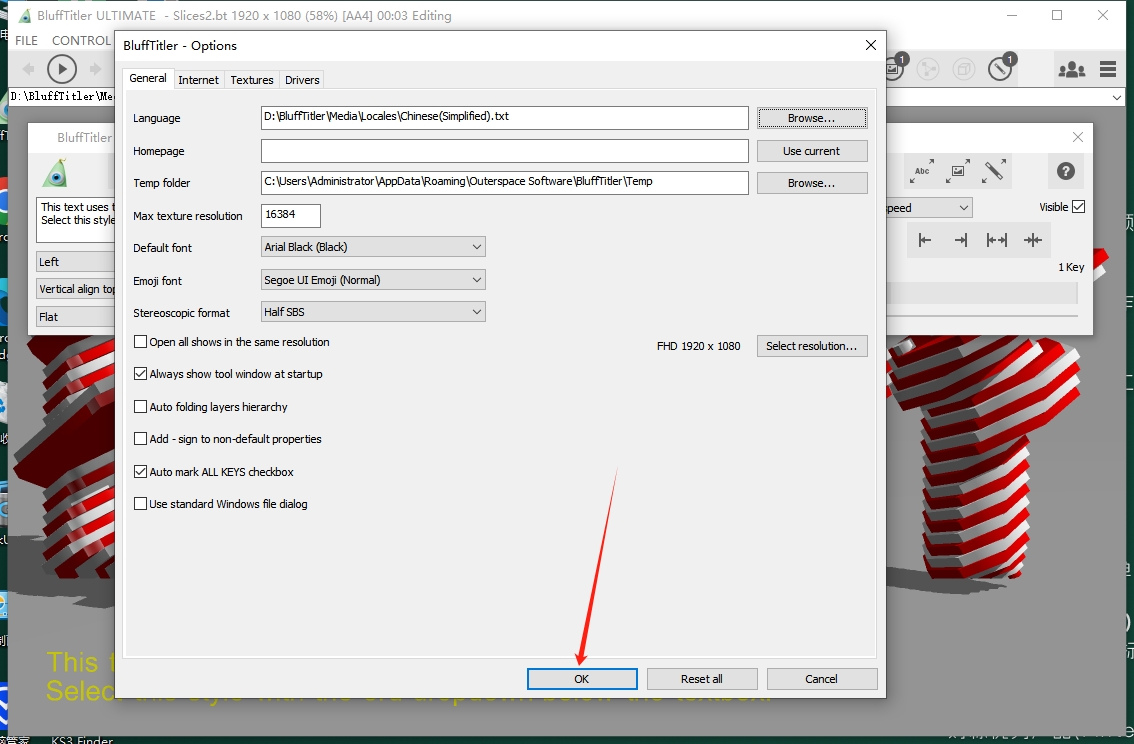Click the greyed-out node graph layer icon
The height and width of the screenshot is (744, 1134).
928,69
